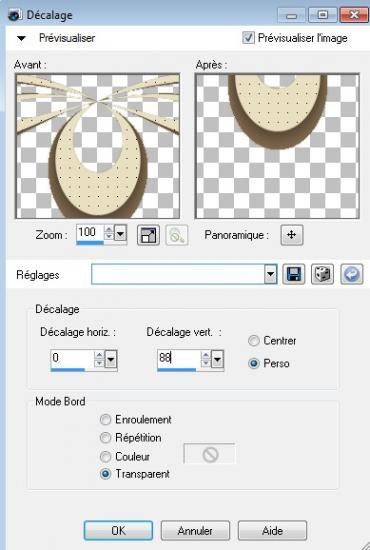Click the reset to default blue arrow icon
The height and width of the screenshot is (550, 370).
click(x=351, y=274)
